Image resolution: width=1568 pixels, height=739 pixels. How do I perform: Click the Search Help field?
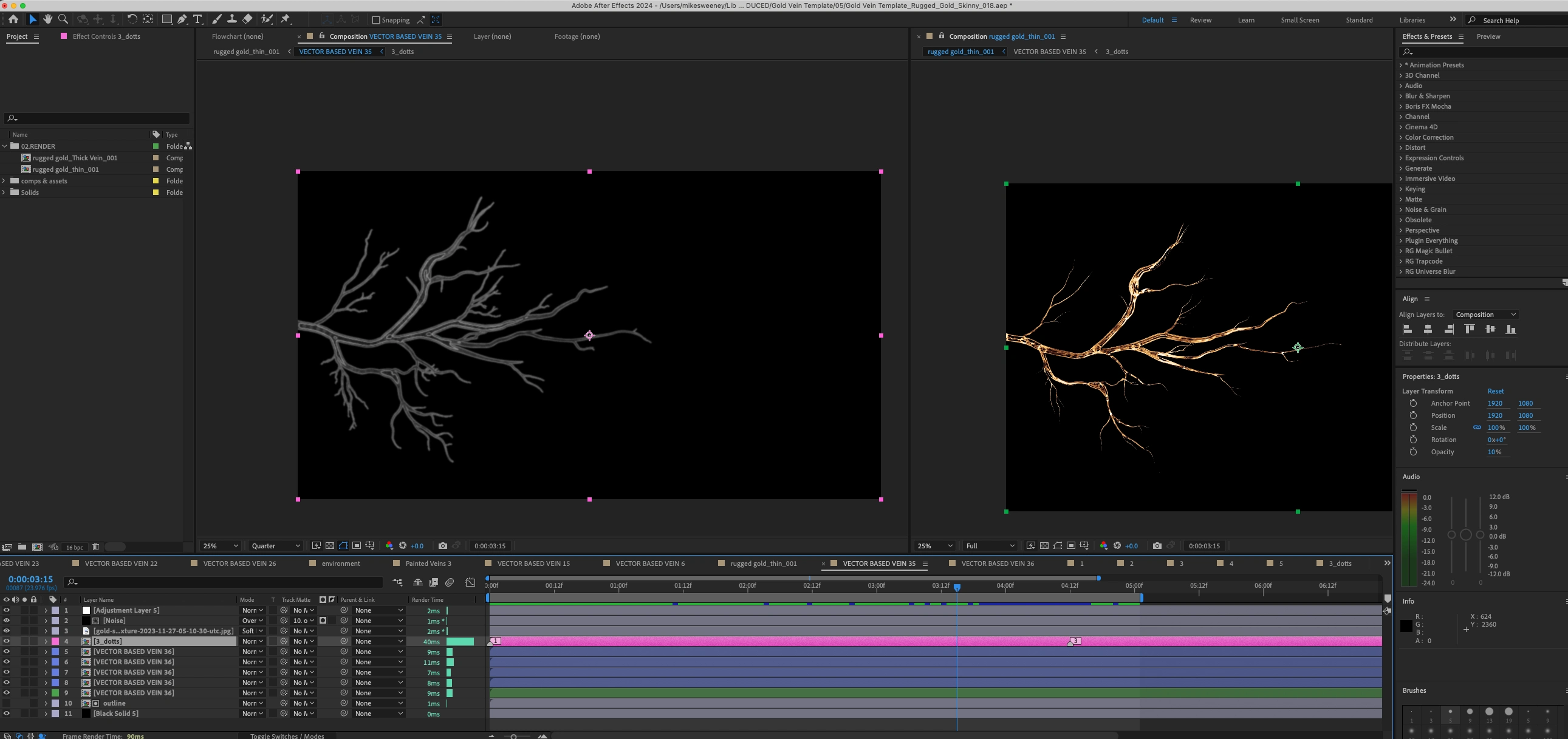pos(1517,20)
